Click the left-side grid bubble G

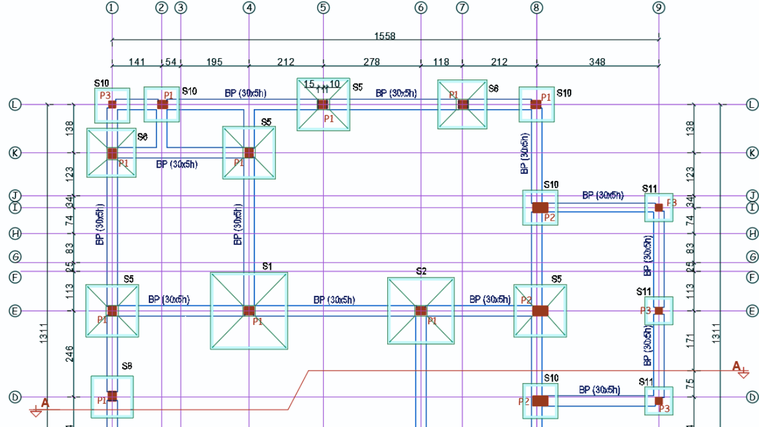click(x=15, y=257)
